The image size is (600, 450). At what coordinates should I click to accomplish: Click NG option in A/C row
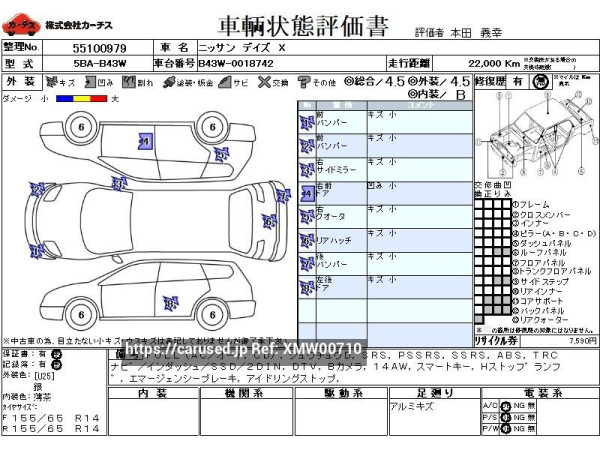[519, 406]
